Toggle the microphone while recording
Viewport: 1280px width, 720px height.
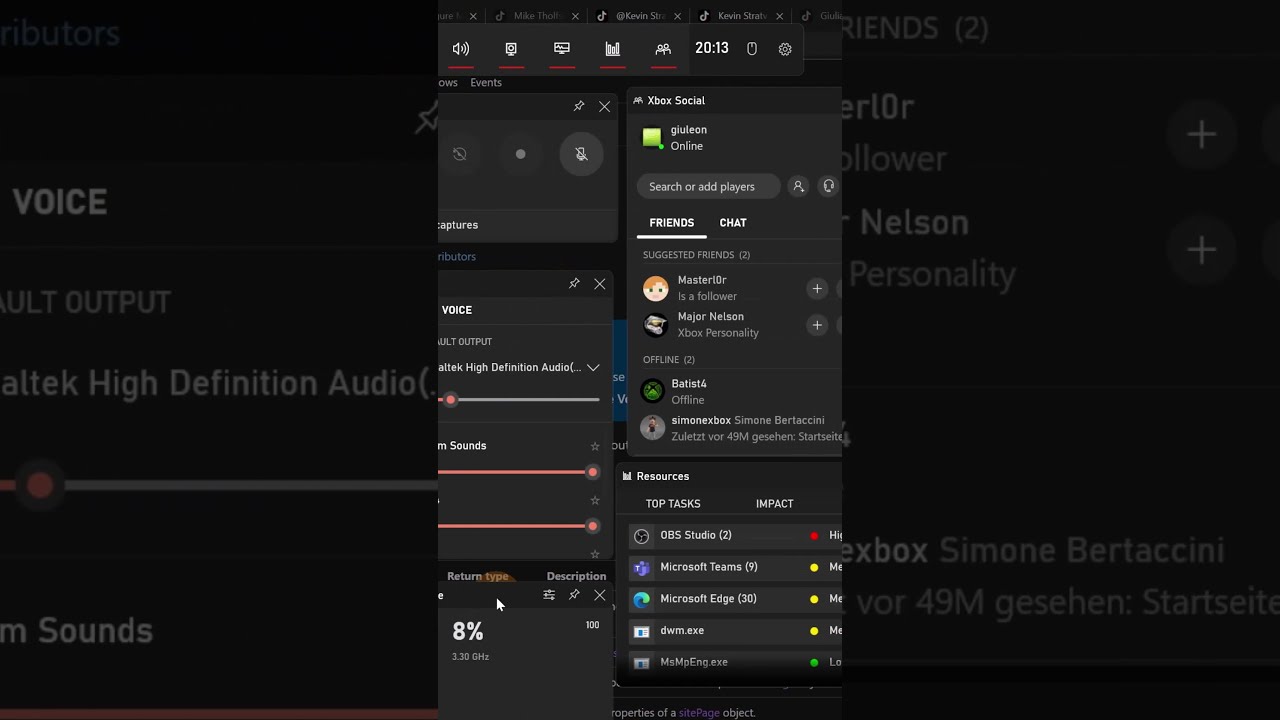point(581,154)
